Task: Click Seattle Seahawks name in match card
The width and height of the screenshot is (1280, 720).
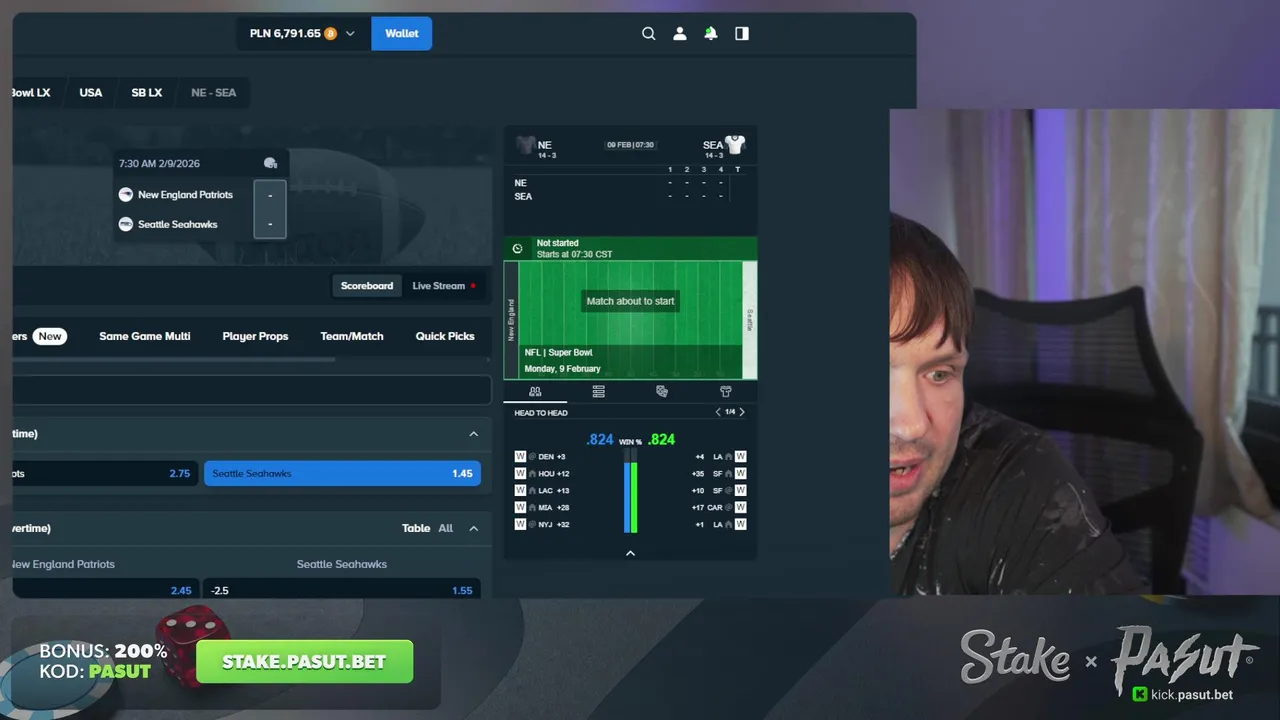Action: (x=177, y=224)
